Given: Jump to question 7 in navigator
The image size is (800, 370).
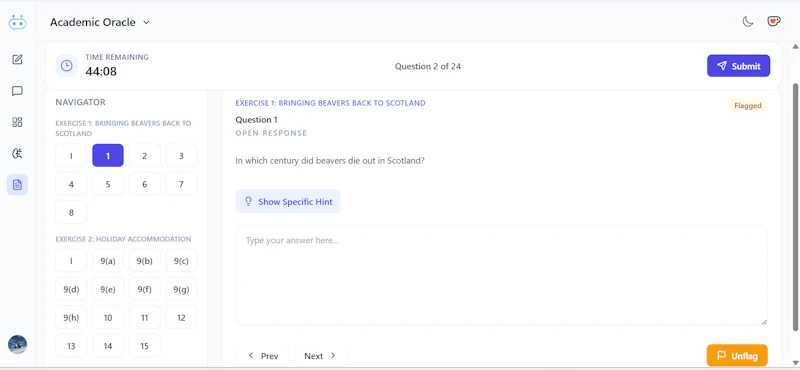Looking at the screenshot, I should tap(181, 184).
